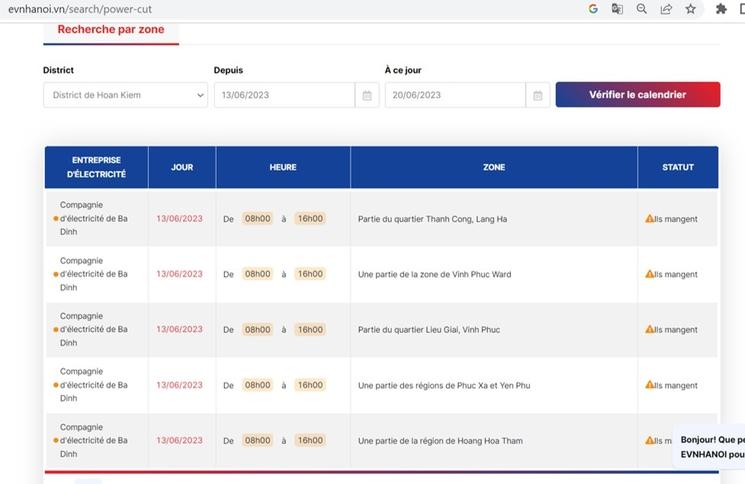This screenshot has height=484, width=745.
Task: Click the JOUR column header
Action: coord(182,167)
